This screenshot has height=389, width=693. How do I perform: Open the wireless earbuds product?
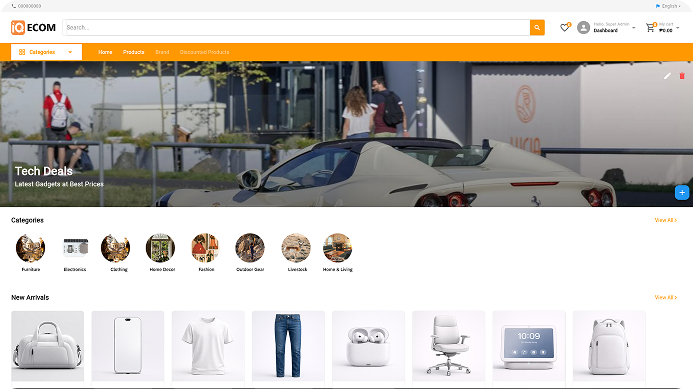[369, 346]
